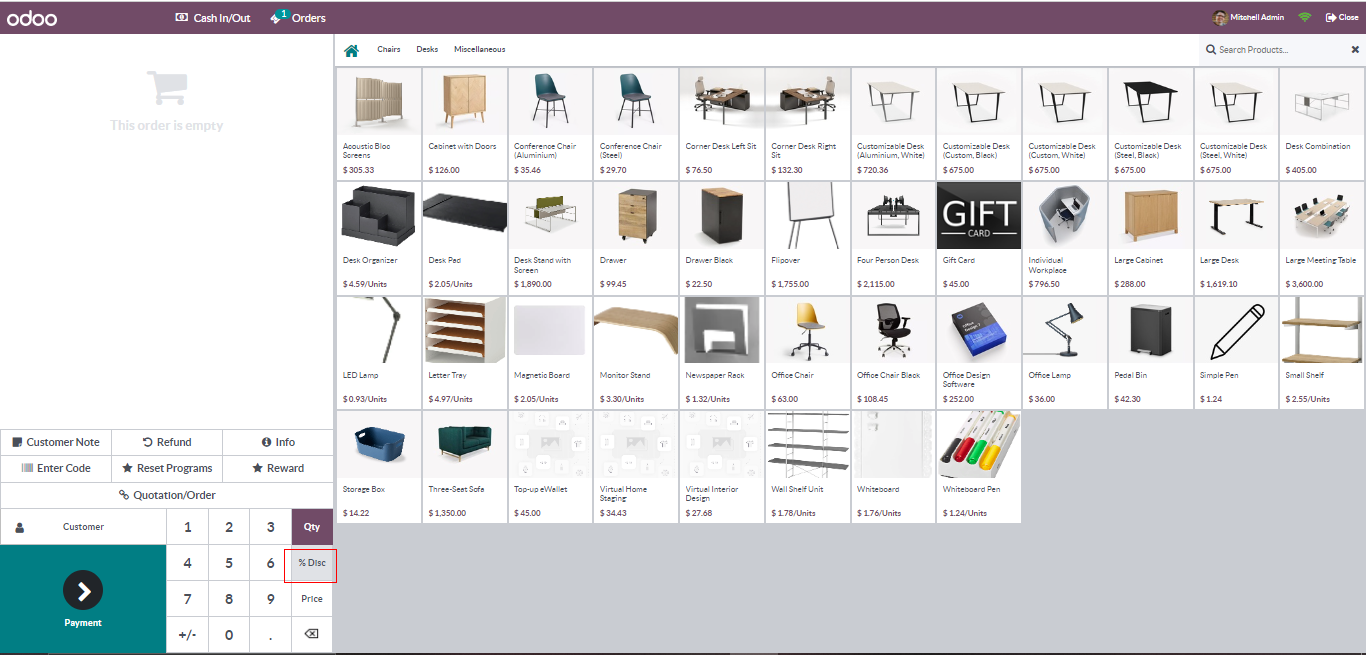Click the Mitchell Admin user avatar
Screen dimensions: 1366x655
pyautogui.click(x=1220, y=18)
